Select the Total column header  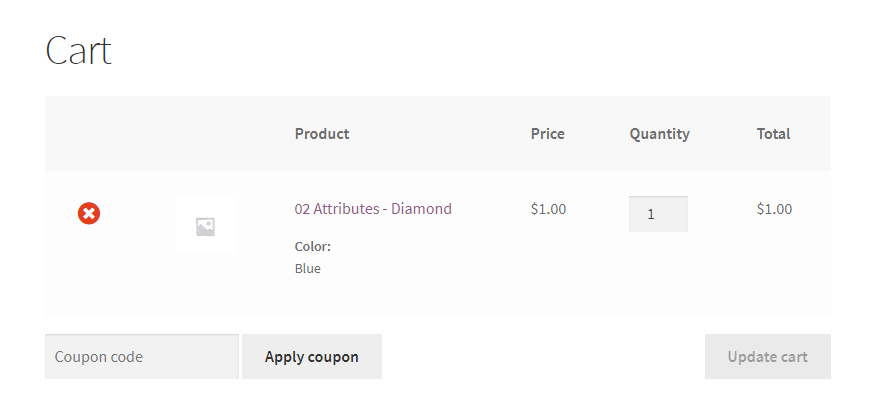pyautogui.click(x=773, y=134)
